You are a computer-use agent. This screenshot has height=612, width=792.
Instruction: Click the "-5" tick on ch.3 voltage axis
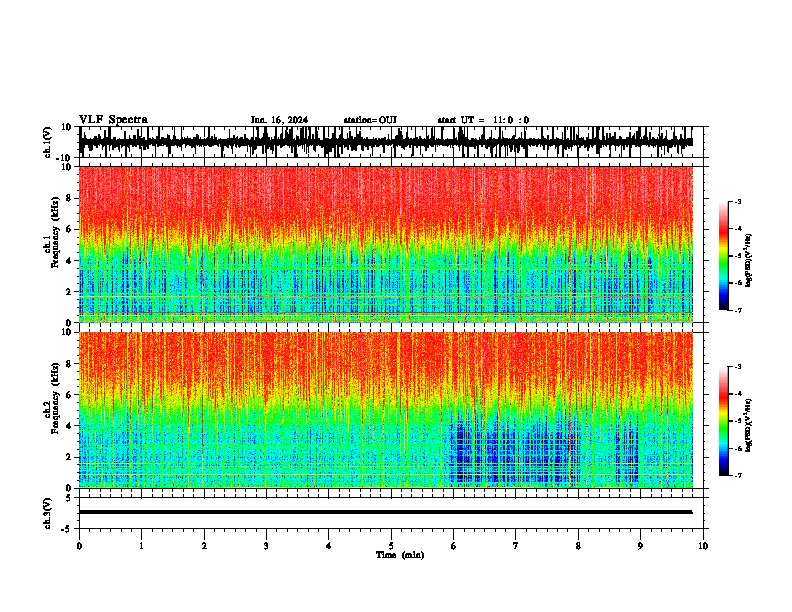point(67,529)
